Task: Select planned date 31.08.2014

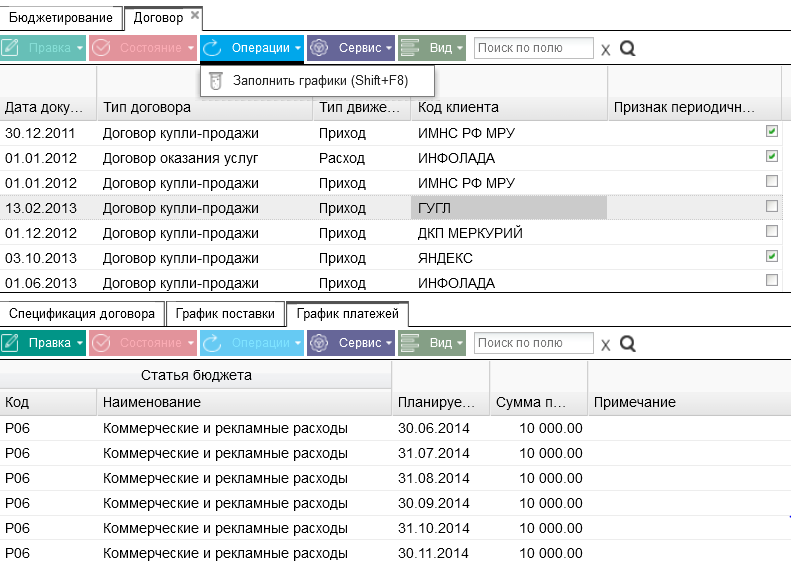Action: coord(440,478)
